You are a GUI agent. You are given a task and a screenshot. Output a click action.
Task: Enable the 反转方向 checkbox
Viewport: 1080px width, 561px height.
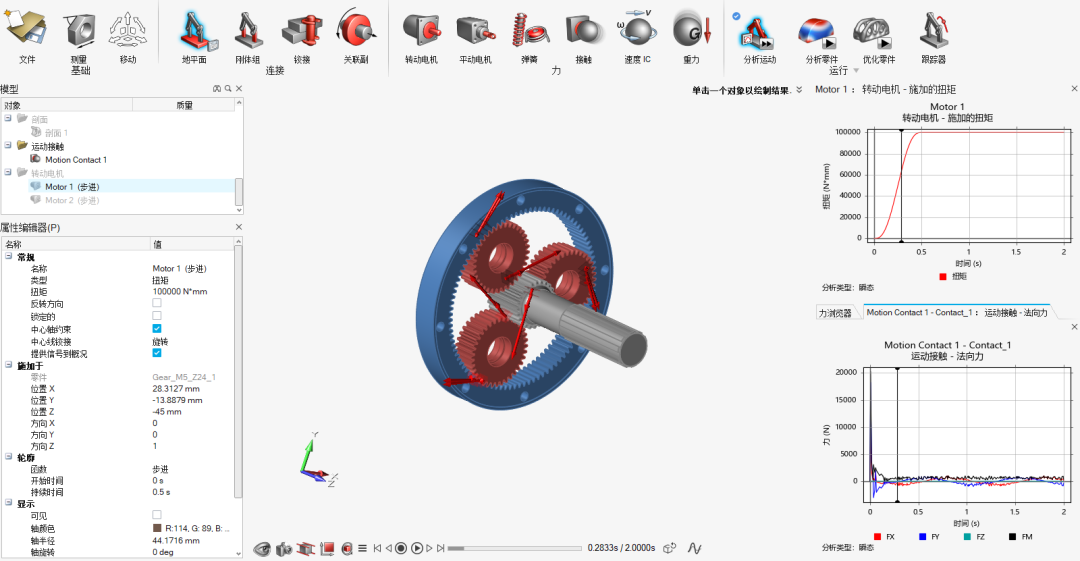[x=157, y=303]
